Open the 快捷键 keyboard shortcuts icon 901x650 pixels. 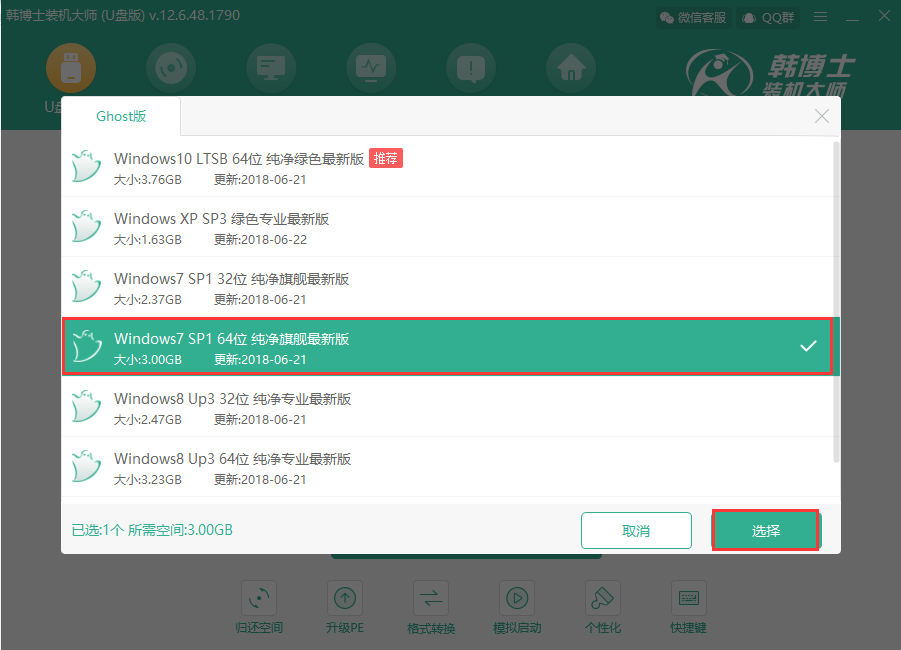(x=688, y=598)
